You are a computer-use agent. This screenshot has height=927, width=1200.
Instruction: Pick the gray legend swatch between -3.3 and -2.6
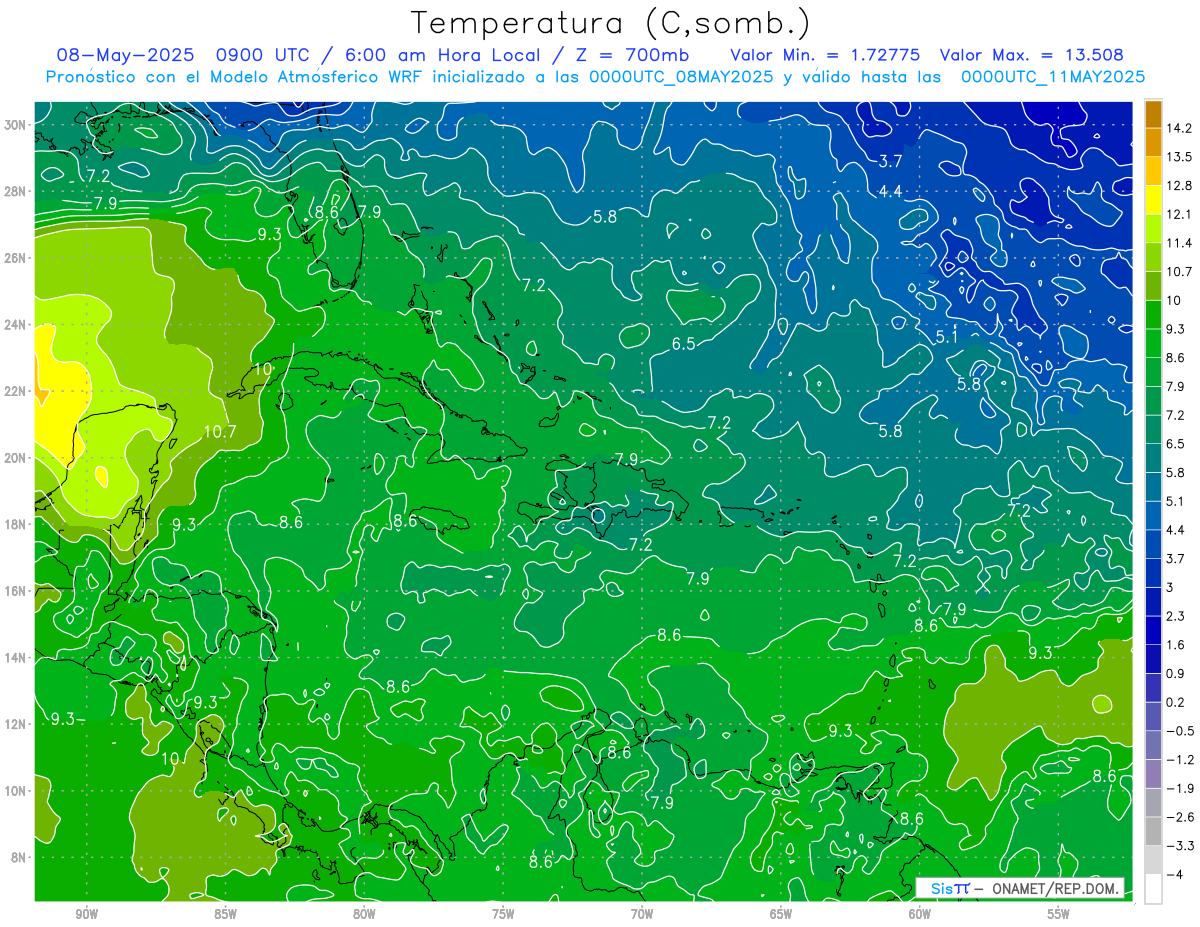pyautogui.click(x=1153, y=831)
